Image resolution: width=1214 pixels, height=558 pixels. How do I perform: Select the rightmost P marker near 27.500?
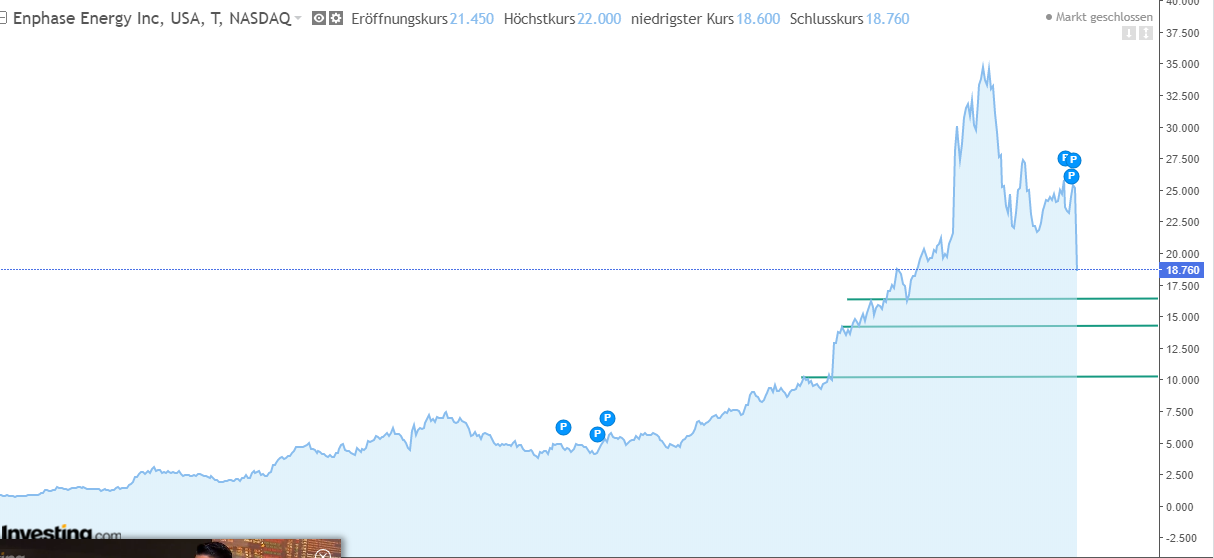[1075, 160]
